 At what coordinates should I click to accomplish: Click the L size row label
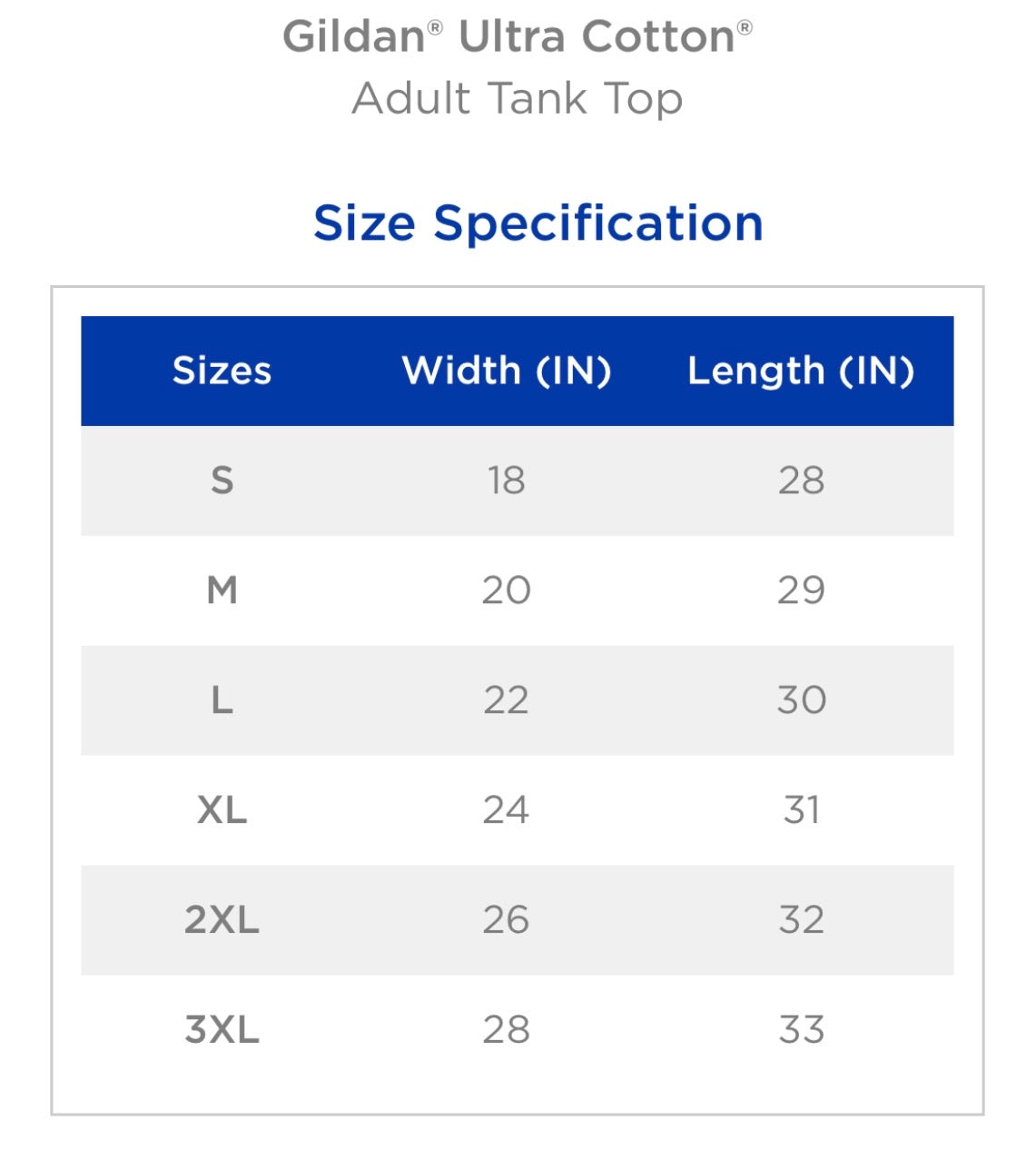tap(222, 700)
